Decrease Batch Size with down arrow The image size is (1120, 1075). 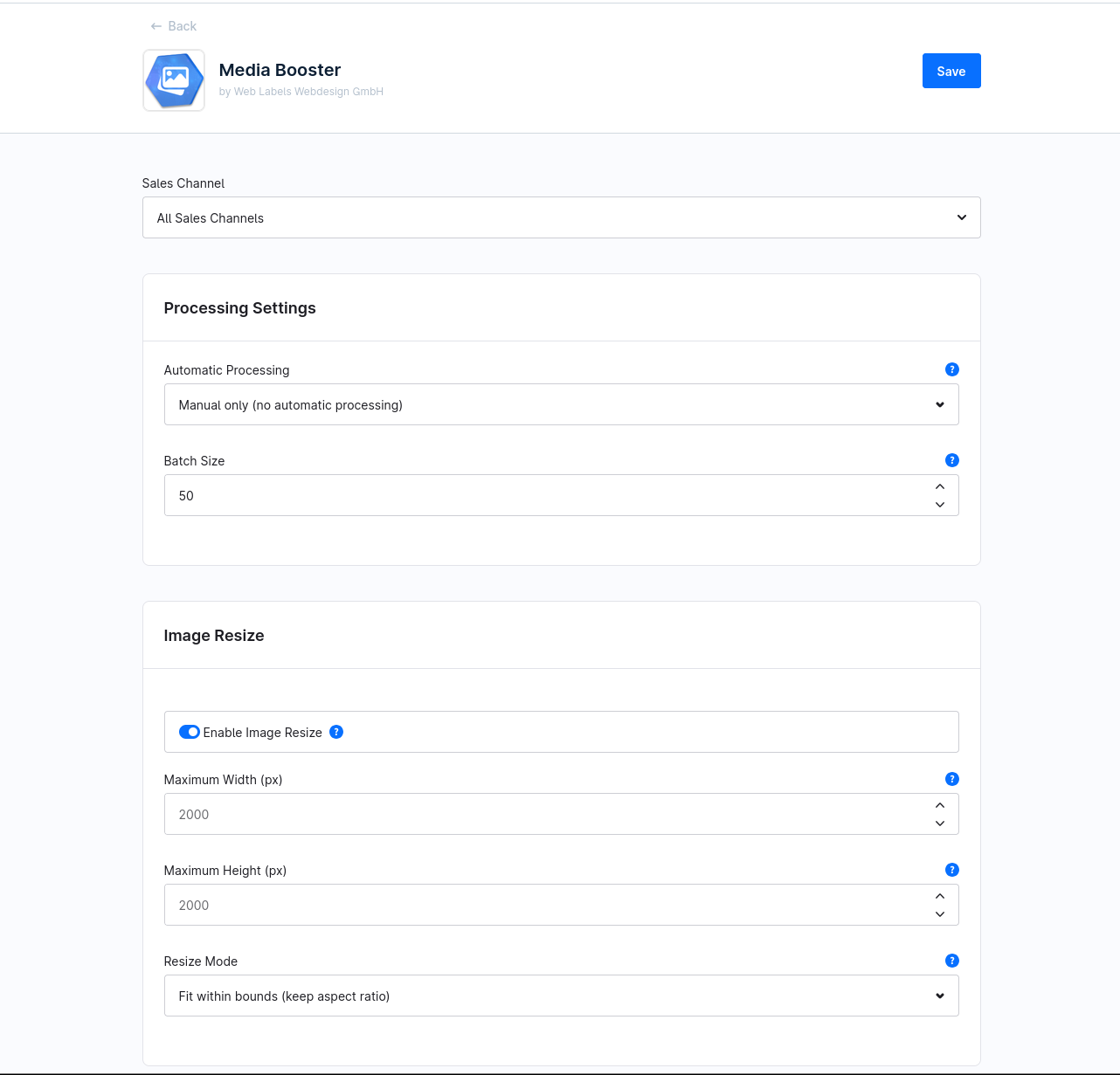pyautogui.click(x=940, y=505)
